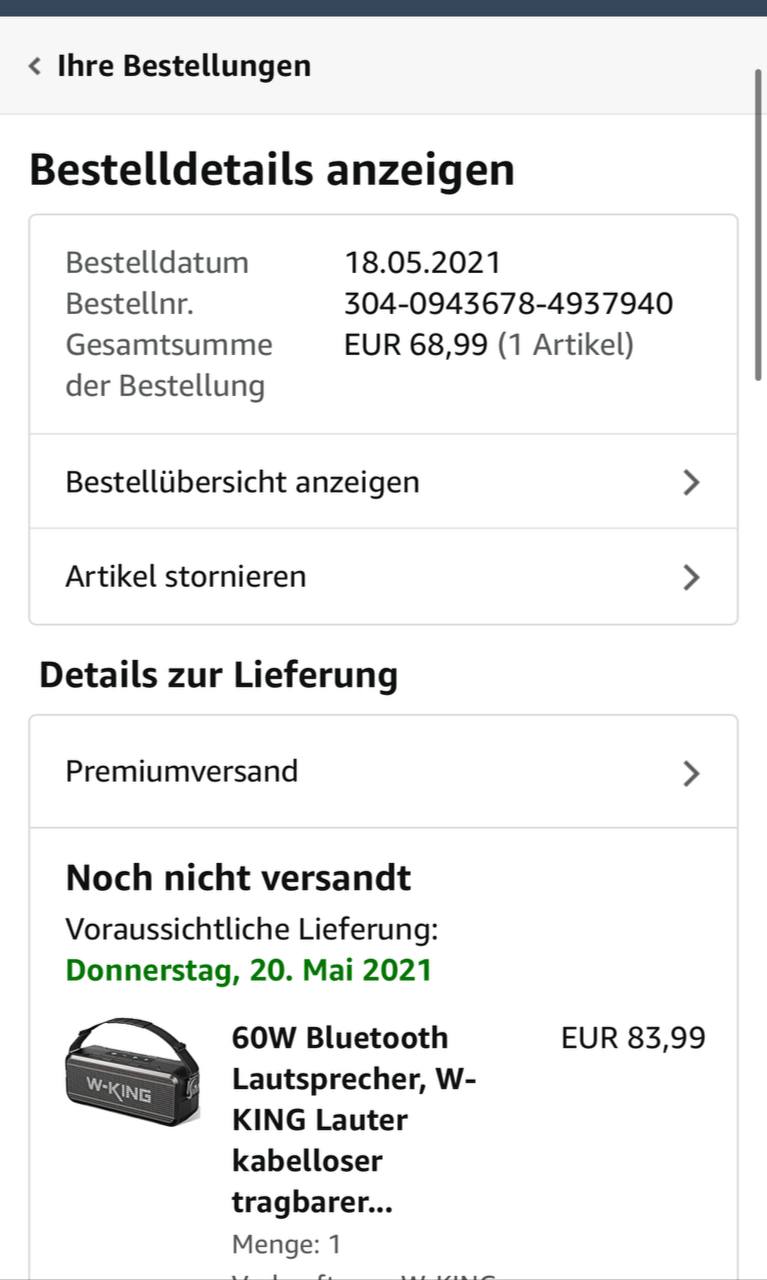Image resolution: width=767 pixels, height=1280 pixels.
Task: Select Artikel stornieren option
Action: (186, 577)
